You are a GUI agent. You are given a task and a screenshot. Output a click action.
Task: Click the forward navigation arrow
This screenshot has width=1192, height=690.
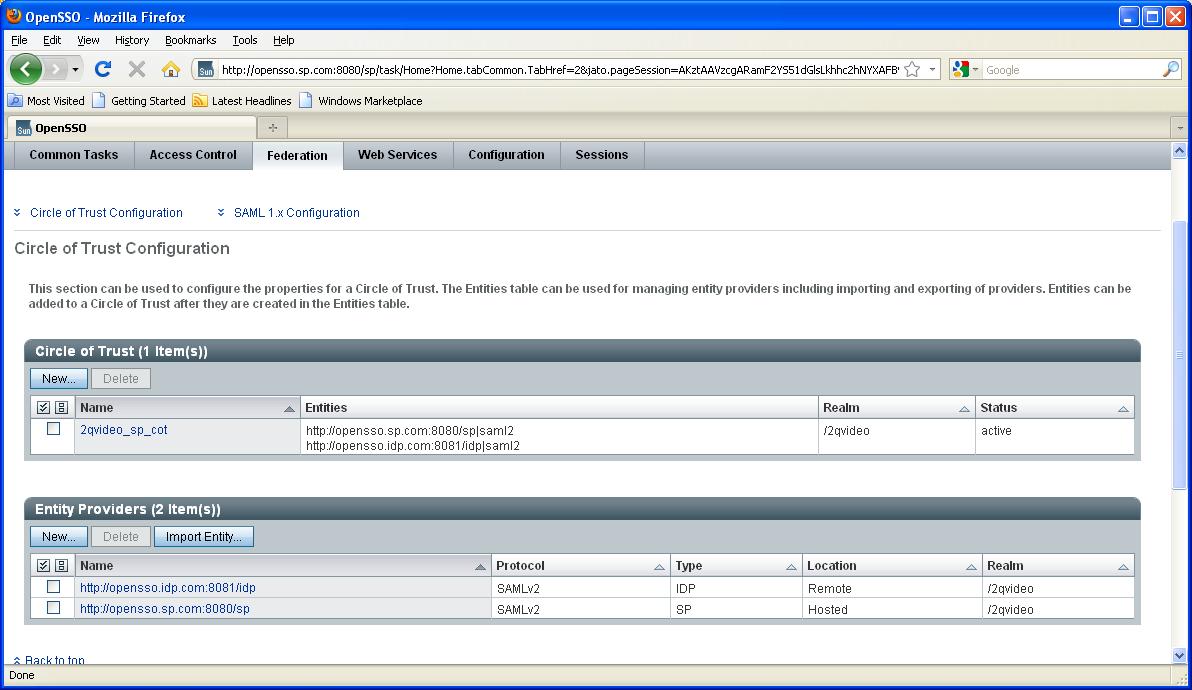tap(55, 69)
